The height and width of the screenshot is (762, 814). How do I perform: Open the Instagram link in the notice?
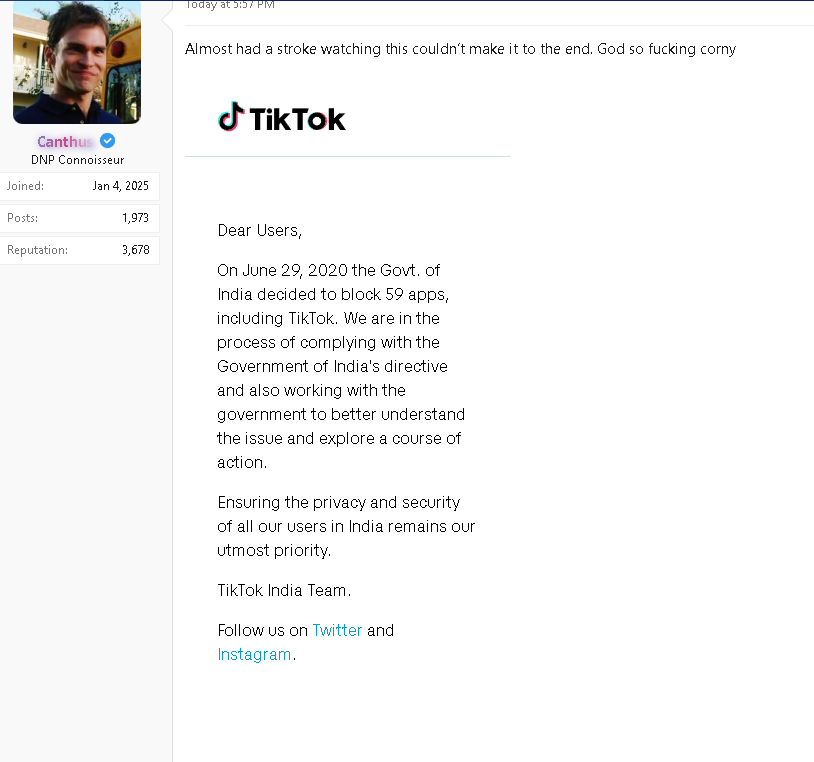254,654
